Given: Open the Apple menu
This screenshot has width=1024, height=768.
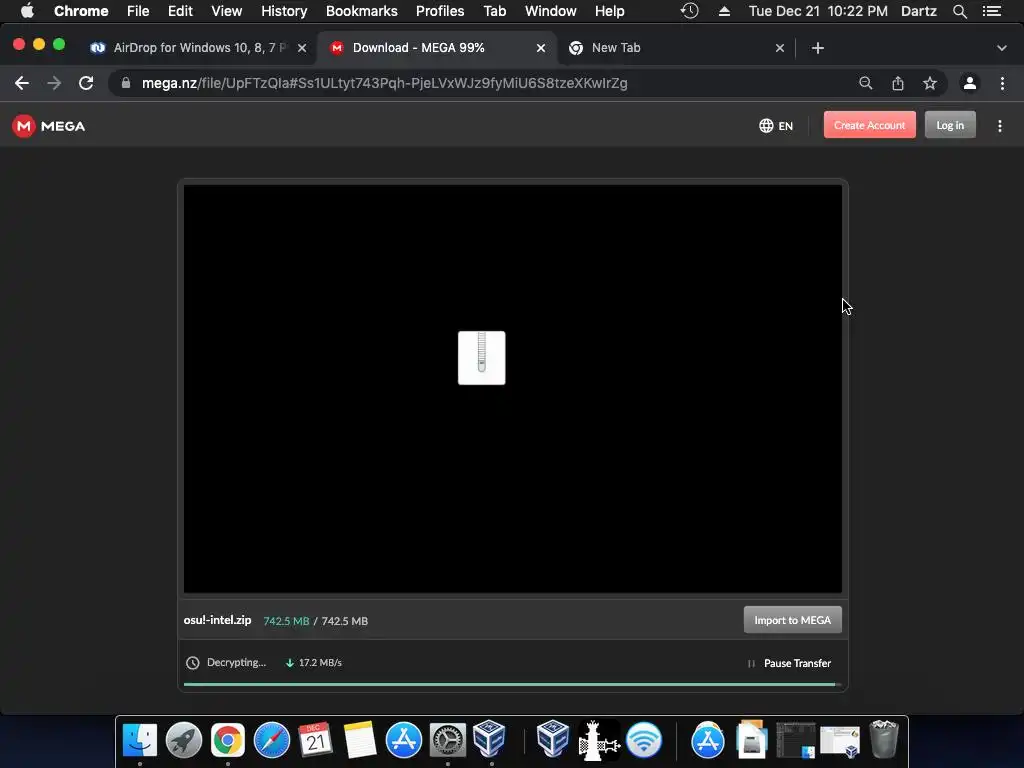Looking at the screenshot, I should point(27,11).
